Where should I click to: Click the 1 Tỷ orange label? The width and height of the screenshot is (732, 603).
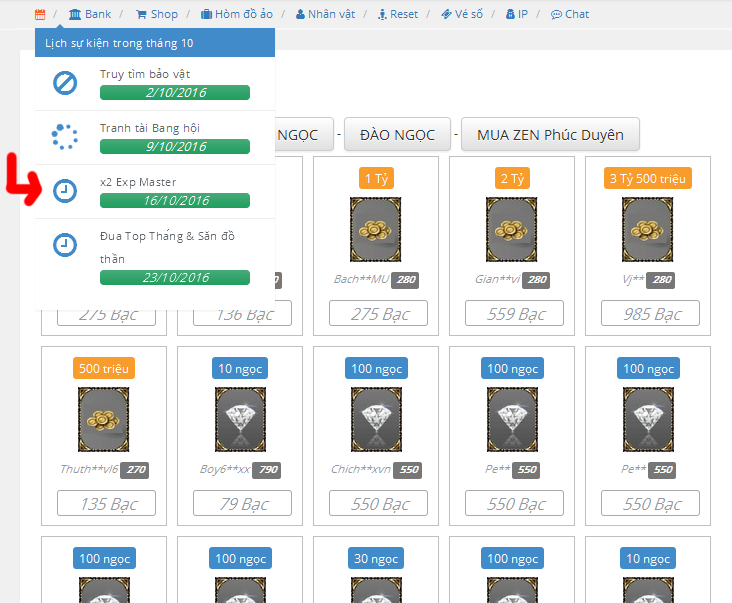(376, 178)
